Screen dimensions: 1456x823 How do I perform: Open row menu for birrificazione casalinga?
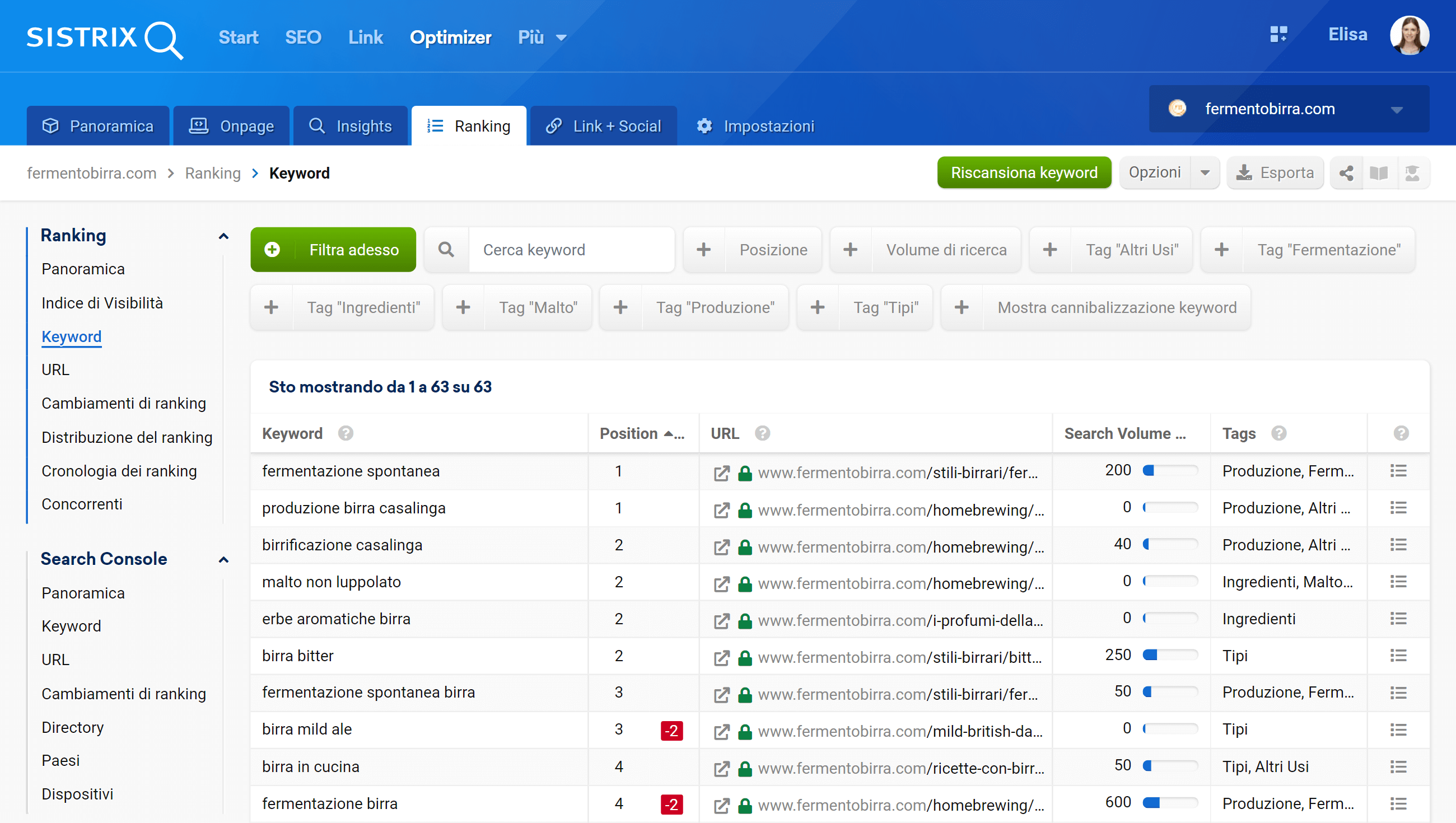click(1398, 545)
